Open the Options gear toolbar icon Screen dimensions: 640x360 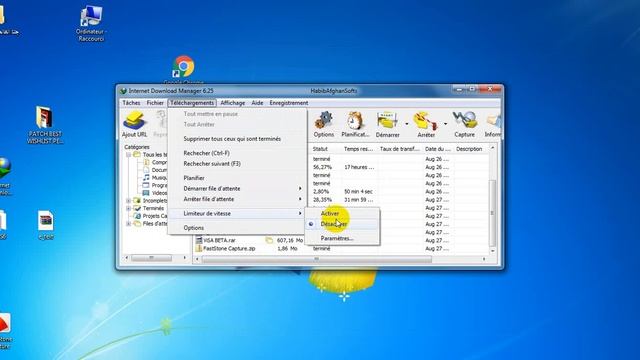tap(324, 120)
